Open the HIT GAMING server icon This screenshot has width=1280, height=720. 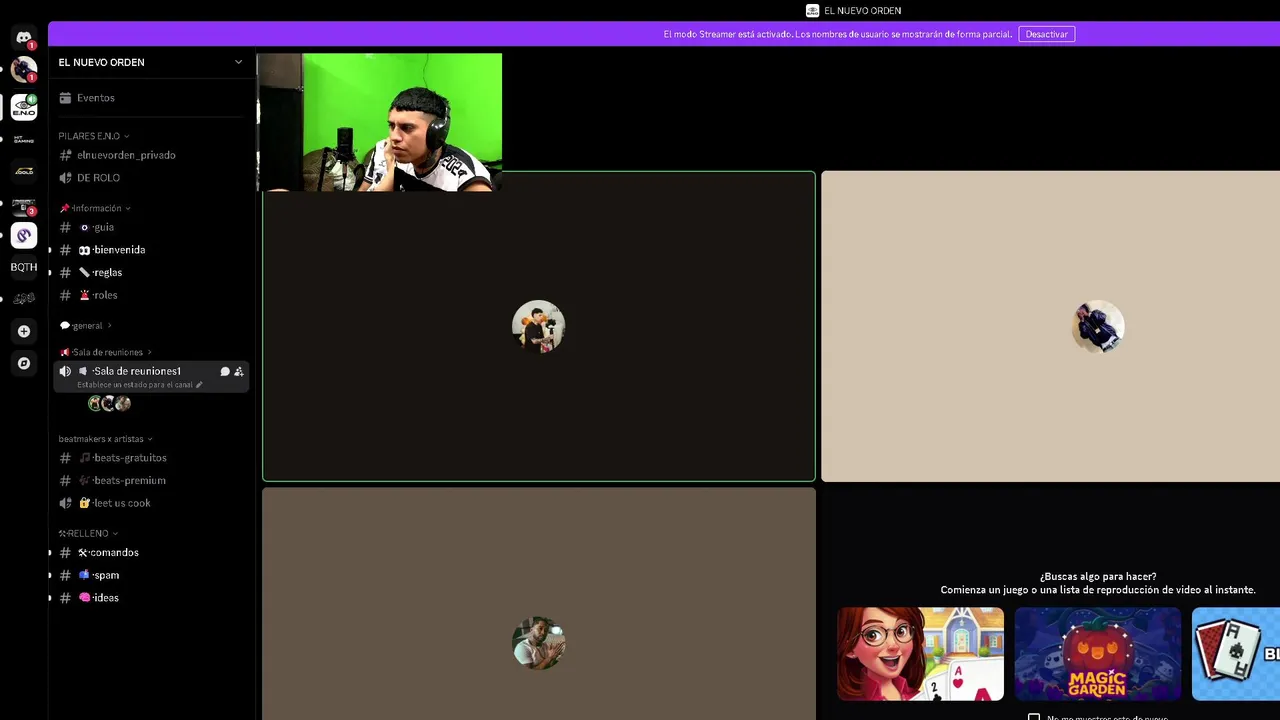tap(24, 140)
